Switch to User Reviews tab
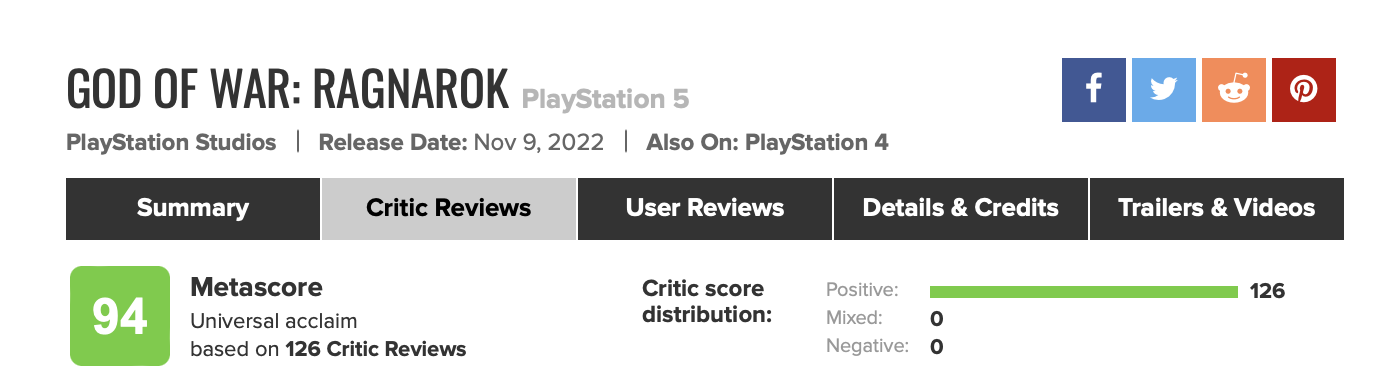The width and height of the screenshot is (1374, 378). (705, 209)
